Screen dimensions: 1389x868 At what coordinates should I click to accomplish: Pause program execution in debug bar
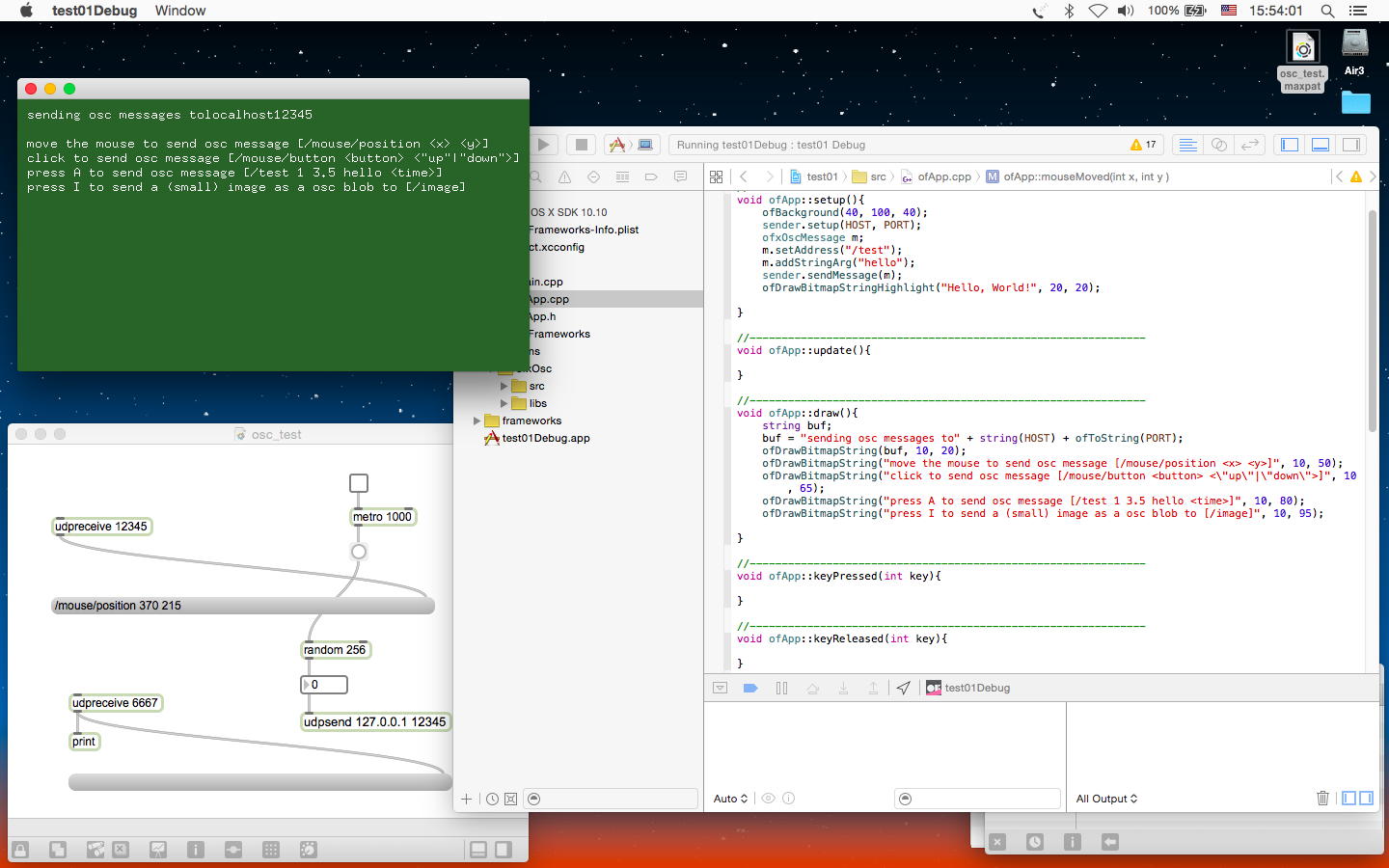pos(781,688)
